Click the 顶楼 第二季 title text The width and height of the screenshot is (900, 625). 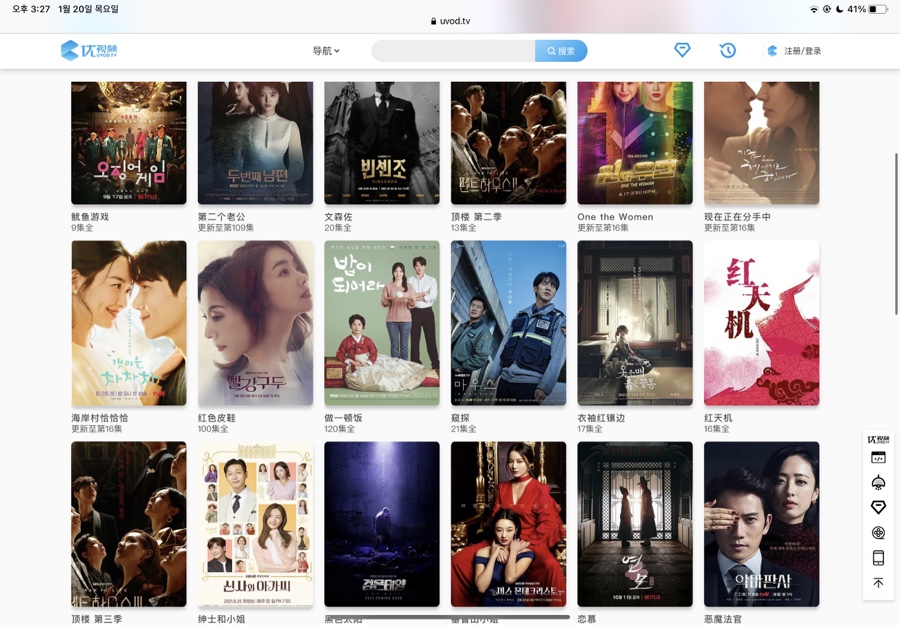pyautogui.click(x=476, y=217)
